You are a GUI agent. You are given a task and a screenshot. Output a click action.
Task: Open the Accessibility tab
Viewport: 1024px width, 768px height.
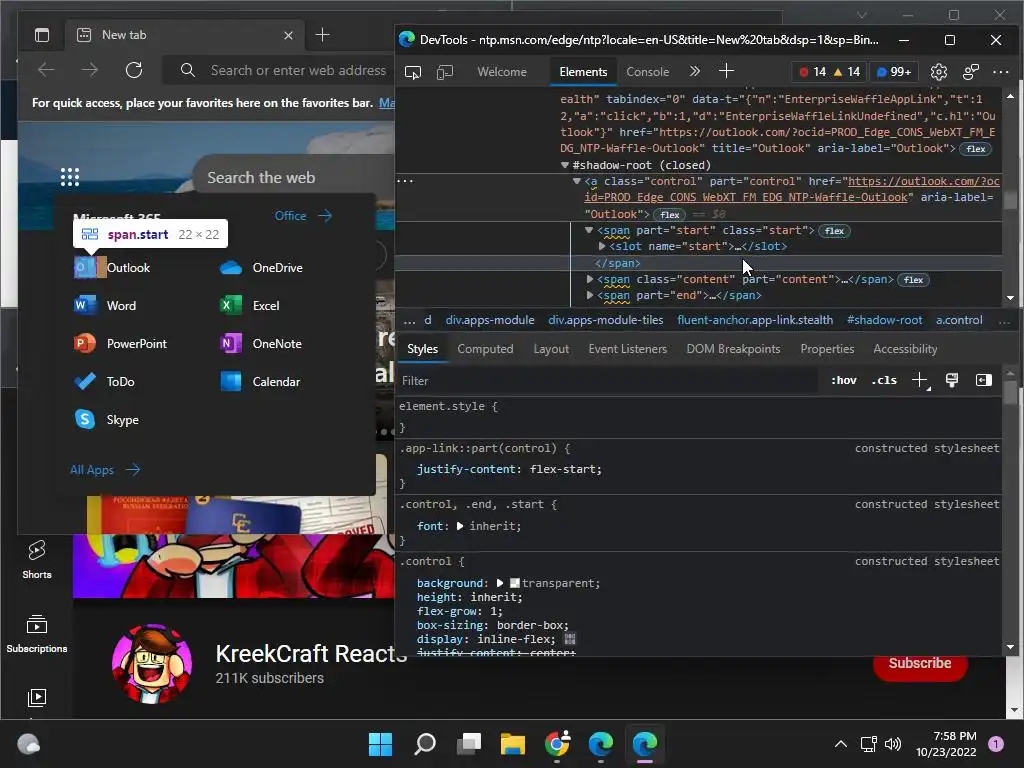tap(905, 349)
